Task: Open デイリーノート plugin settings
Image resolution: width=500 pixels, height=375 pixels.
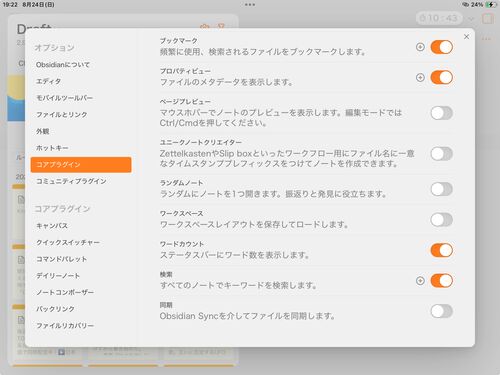Action: pyautogui.click(x=81, y=276)
